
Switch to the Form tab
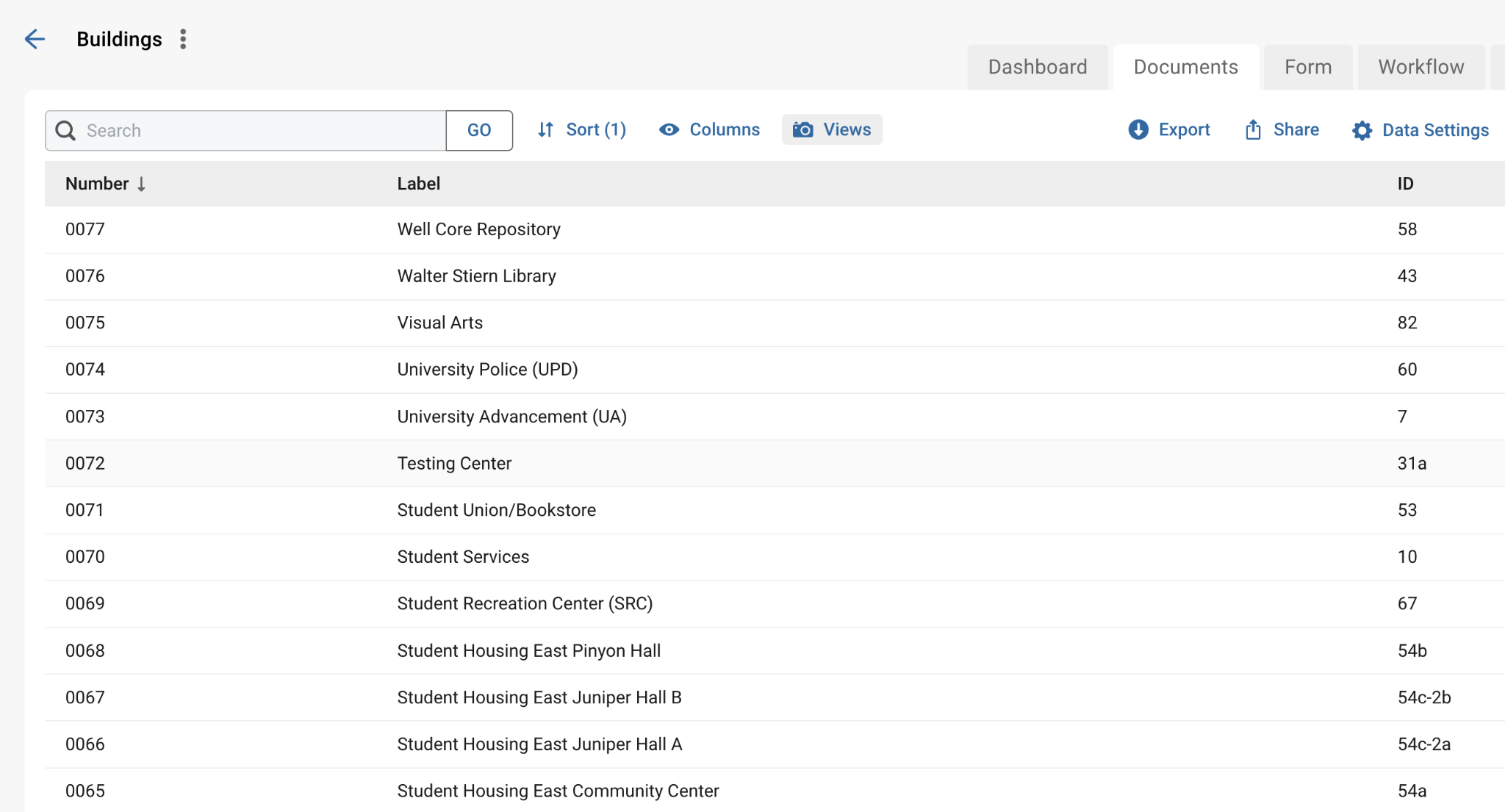pyautogui.click(x=1307, y=66)
